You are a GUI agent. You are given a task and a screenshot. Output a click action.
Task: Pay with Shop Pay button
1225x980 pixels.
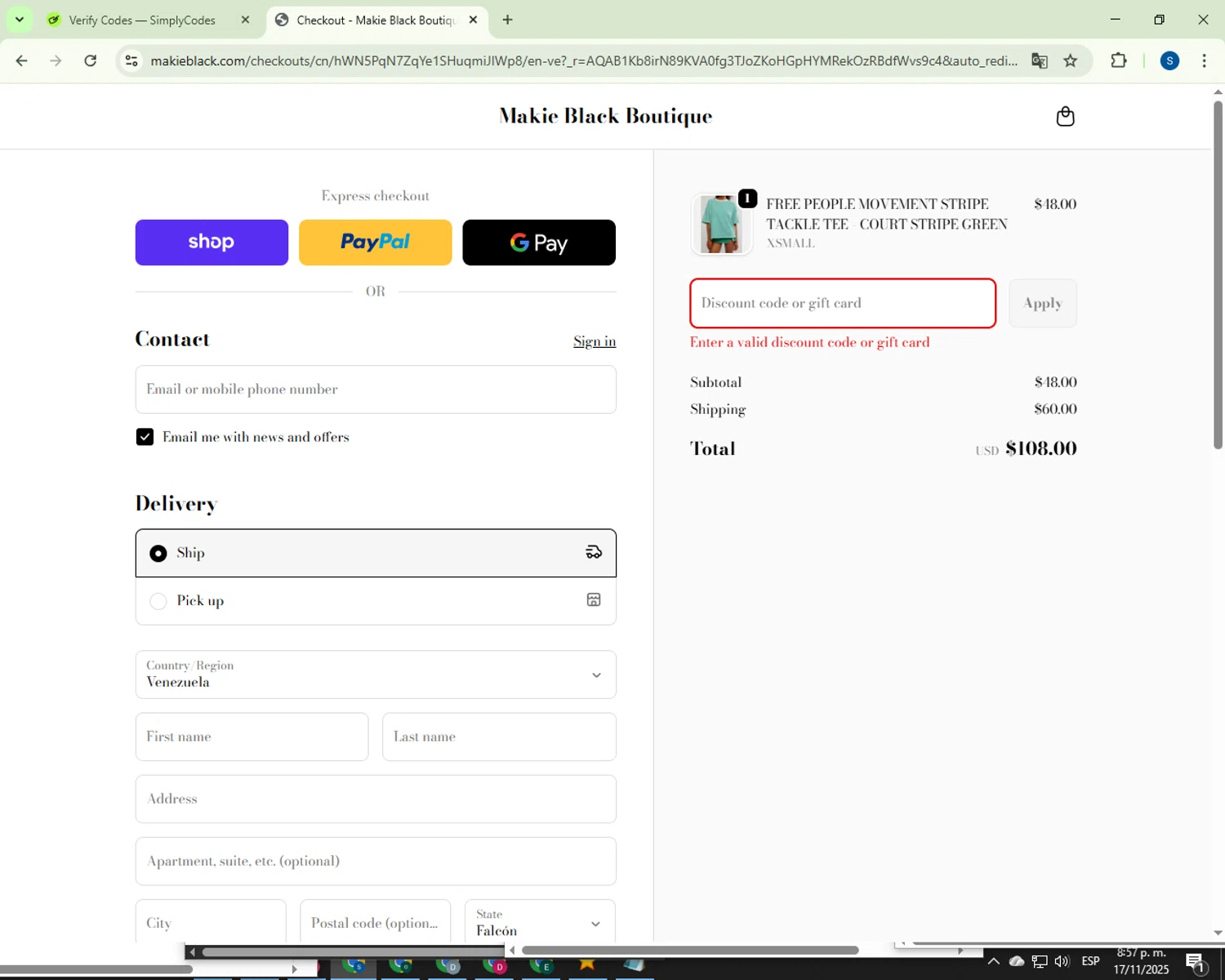pyautogui.click(x=212, y=243)
